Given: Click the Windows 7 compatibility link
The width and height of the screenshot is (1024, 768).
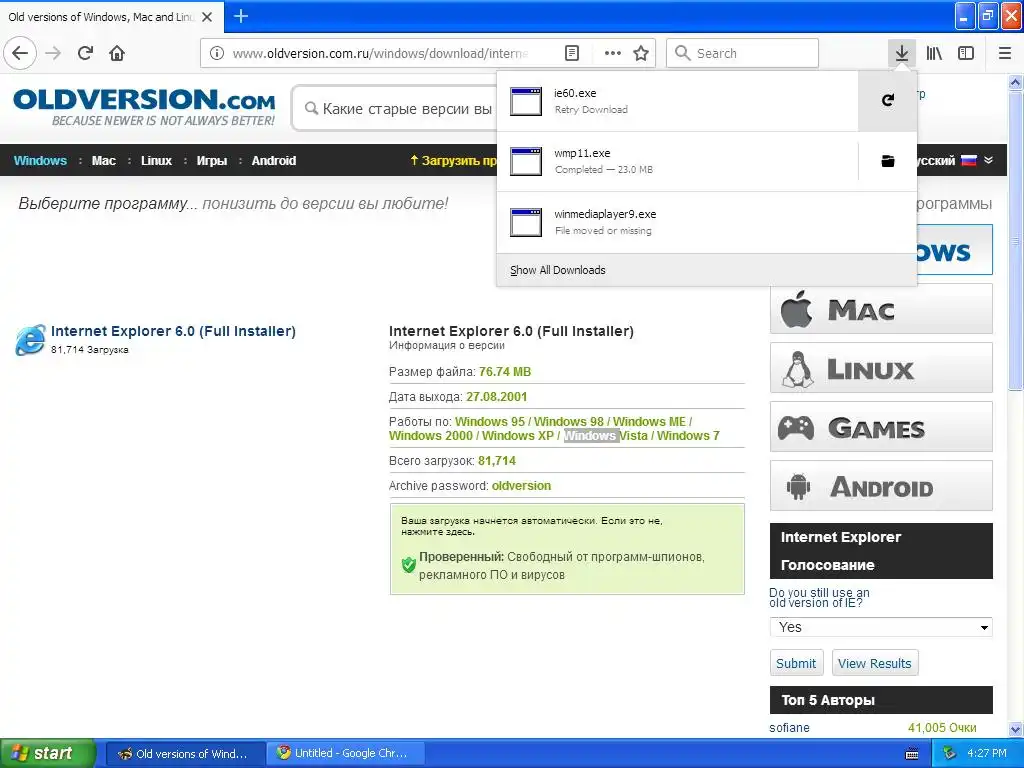Looking at the screenshot, I should pos(688,436).
